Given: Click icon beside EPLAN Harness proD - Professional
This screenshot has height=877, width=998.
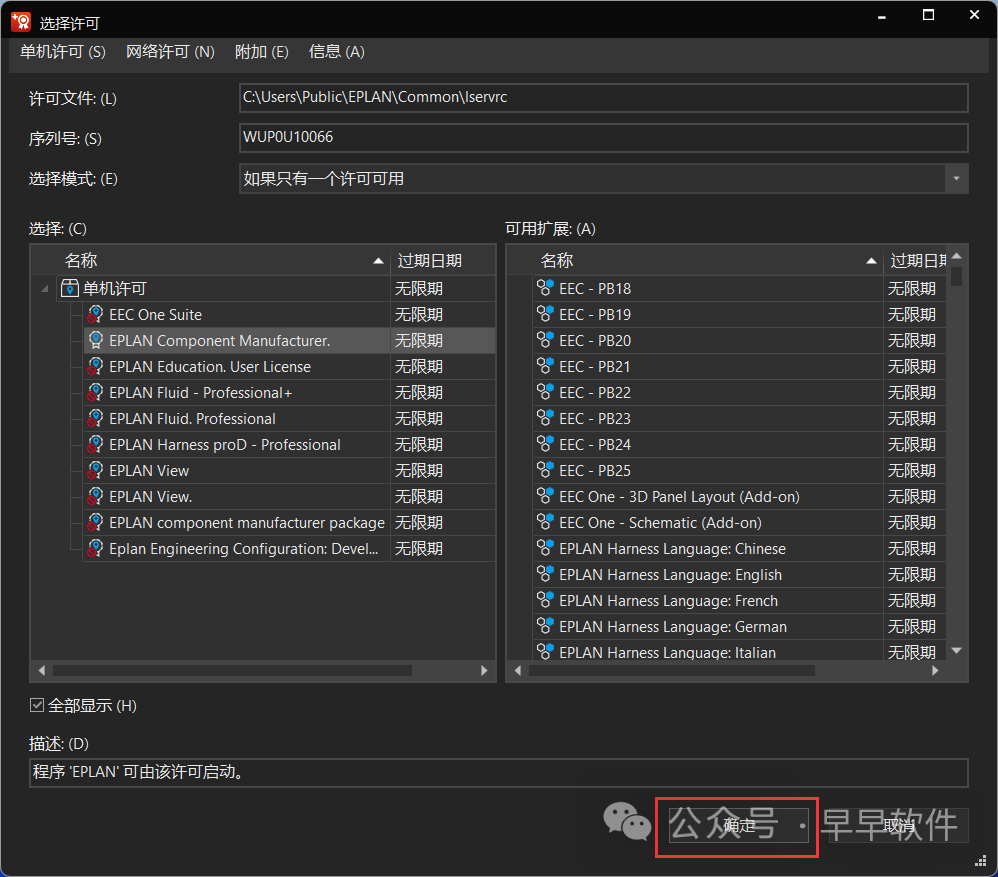Looking at the screenshot, I should [x=96, y=445].
